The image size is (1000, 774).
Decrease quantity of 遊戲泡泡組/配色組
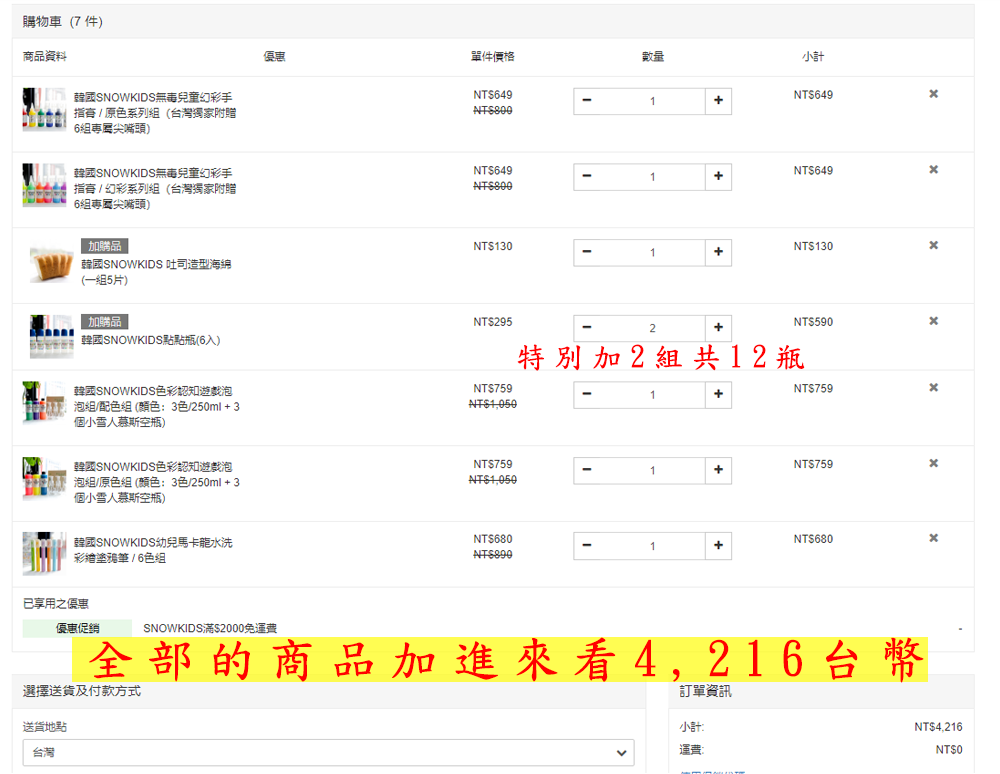(587, 395)
